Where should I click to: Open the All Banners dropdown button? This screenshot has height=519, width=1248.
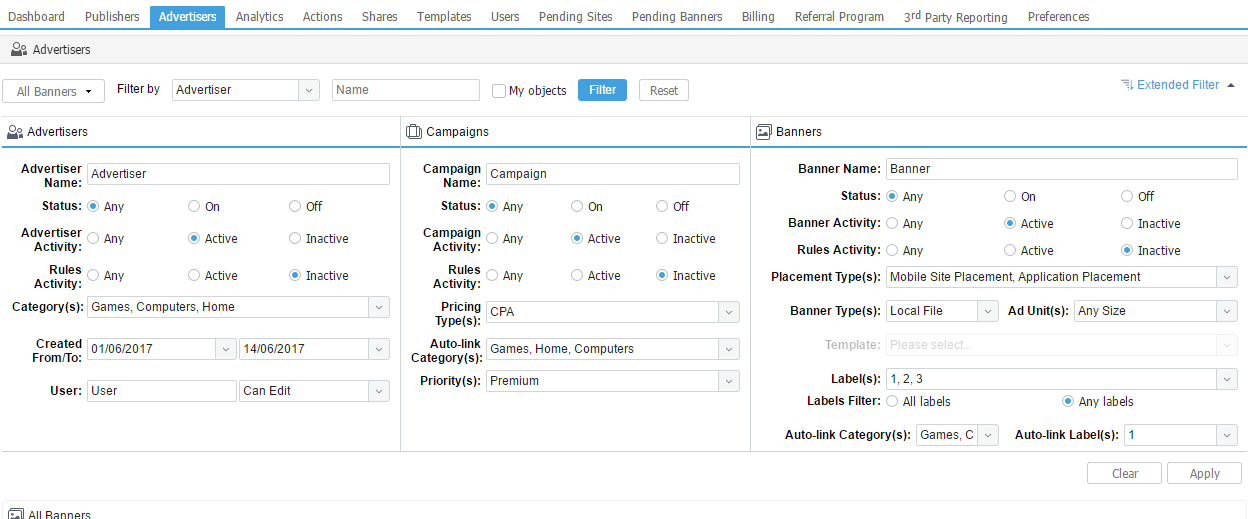click(54, 91)
